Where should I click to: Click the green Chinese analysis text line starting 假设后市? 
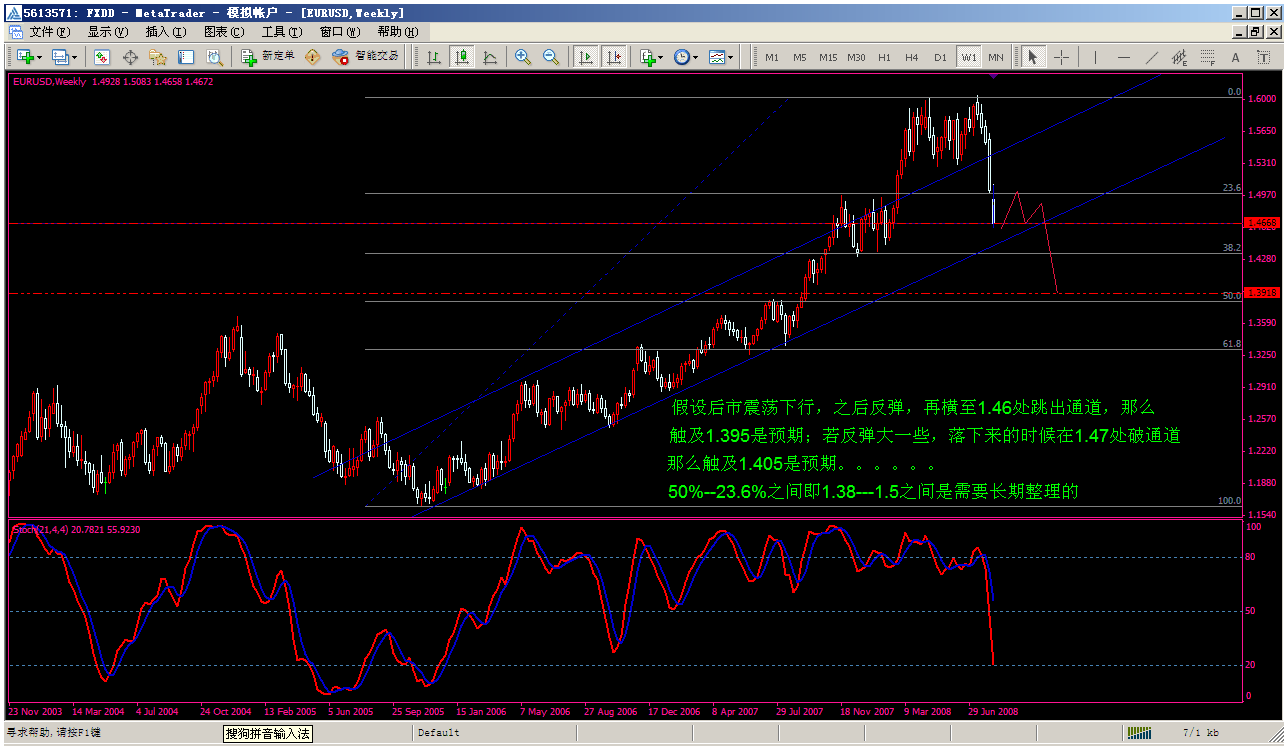pos(913,408)
